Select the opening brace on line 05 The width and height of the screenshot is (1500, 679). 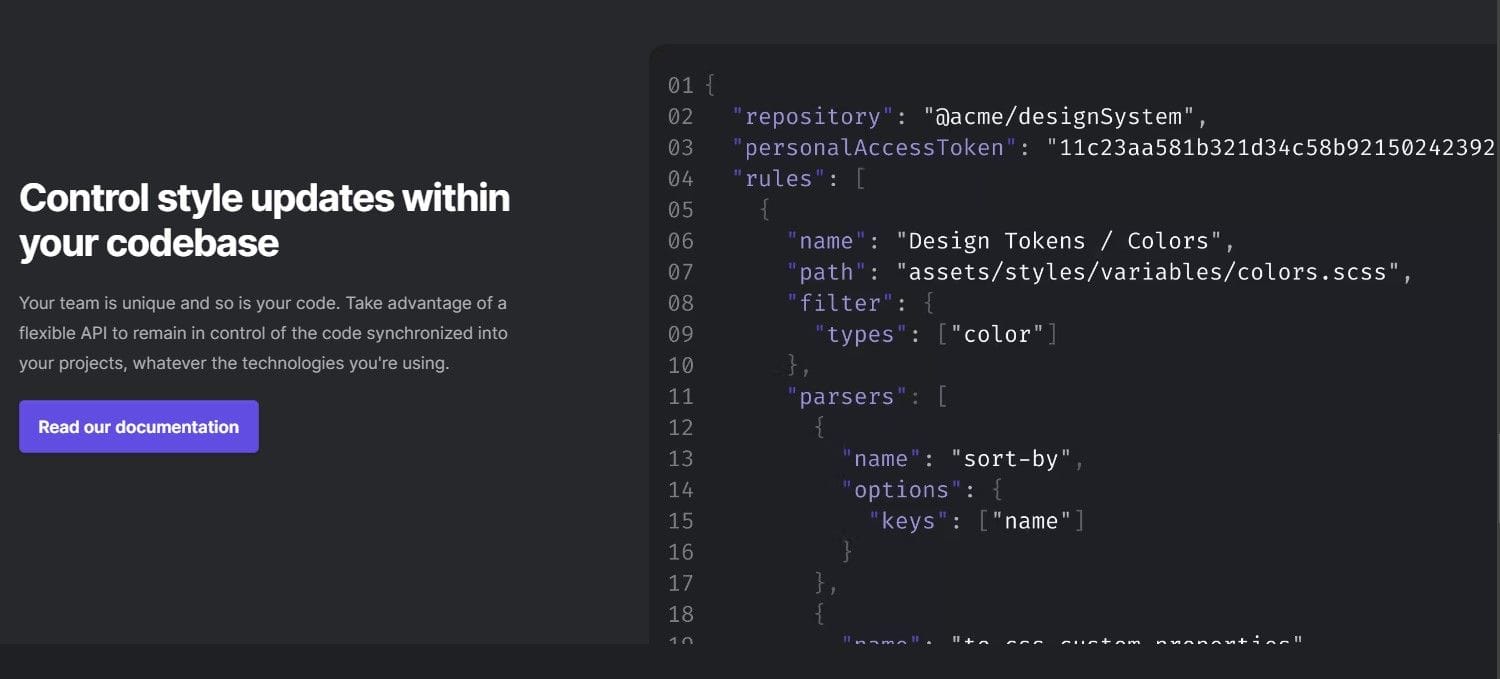(764, 209)
